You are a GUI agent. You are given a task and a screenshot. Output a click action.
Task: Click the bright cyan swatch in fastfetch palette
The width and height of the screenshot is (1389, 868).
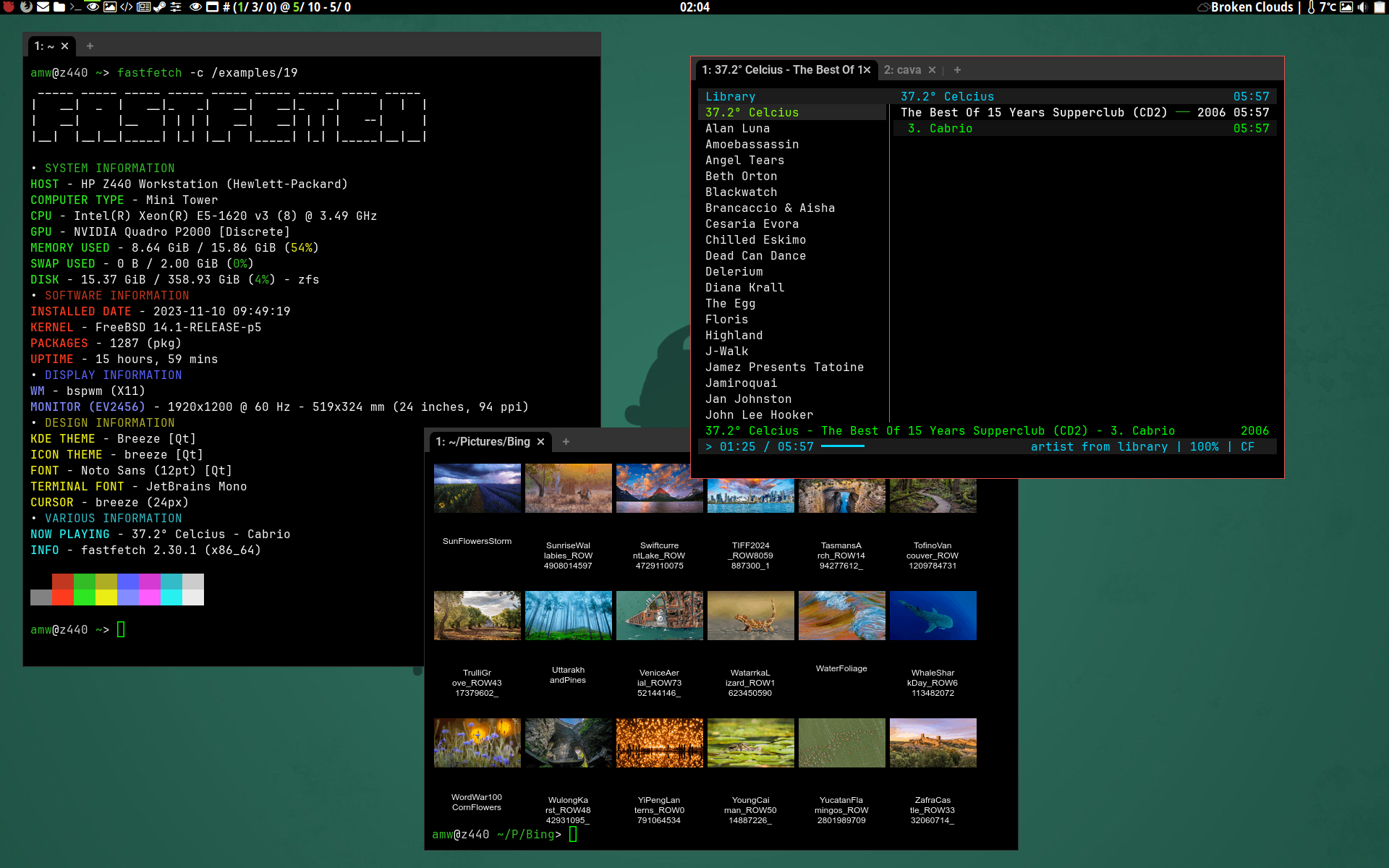tap(171, 597)
